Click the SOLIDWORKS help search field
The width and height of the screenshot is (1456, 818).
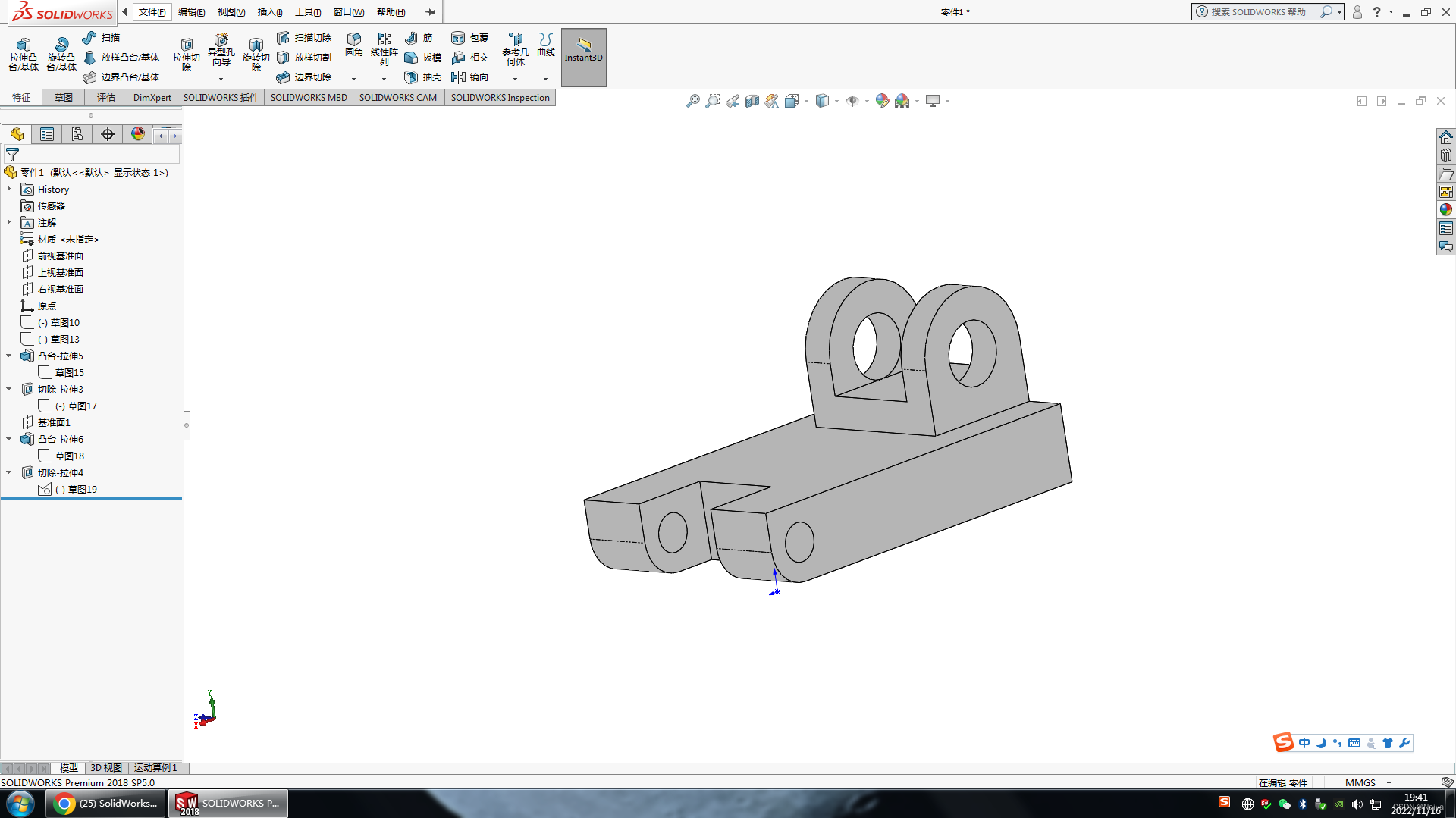(x=1258, y=12)
